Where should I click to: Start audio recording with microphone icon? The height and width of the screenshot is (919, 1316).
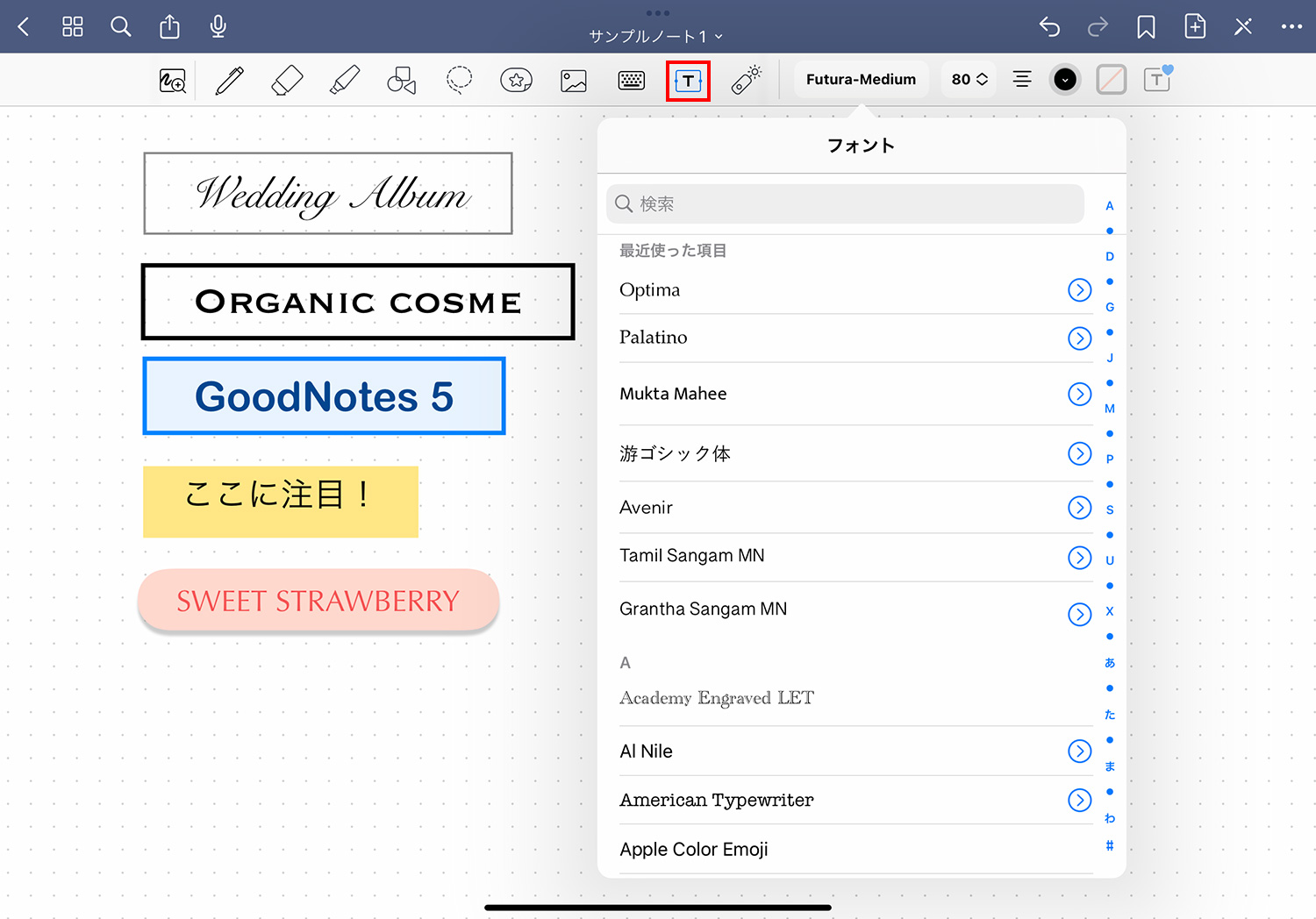tap(218, 27)
